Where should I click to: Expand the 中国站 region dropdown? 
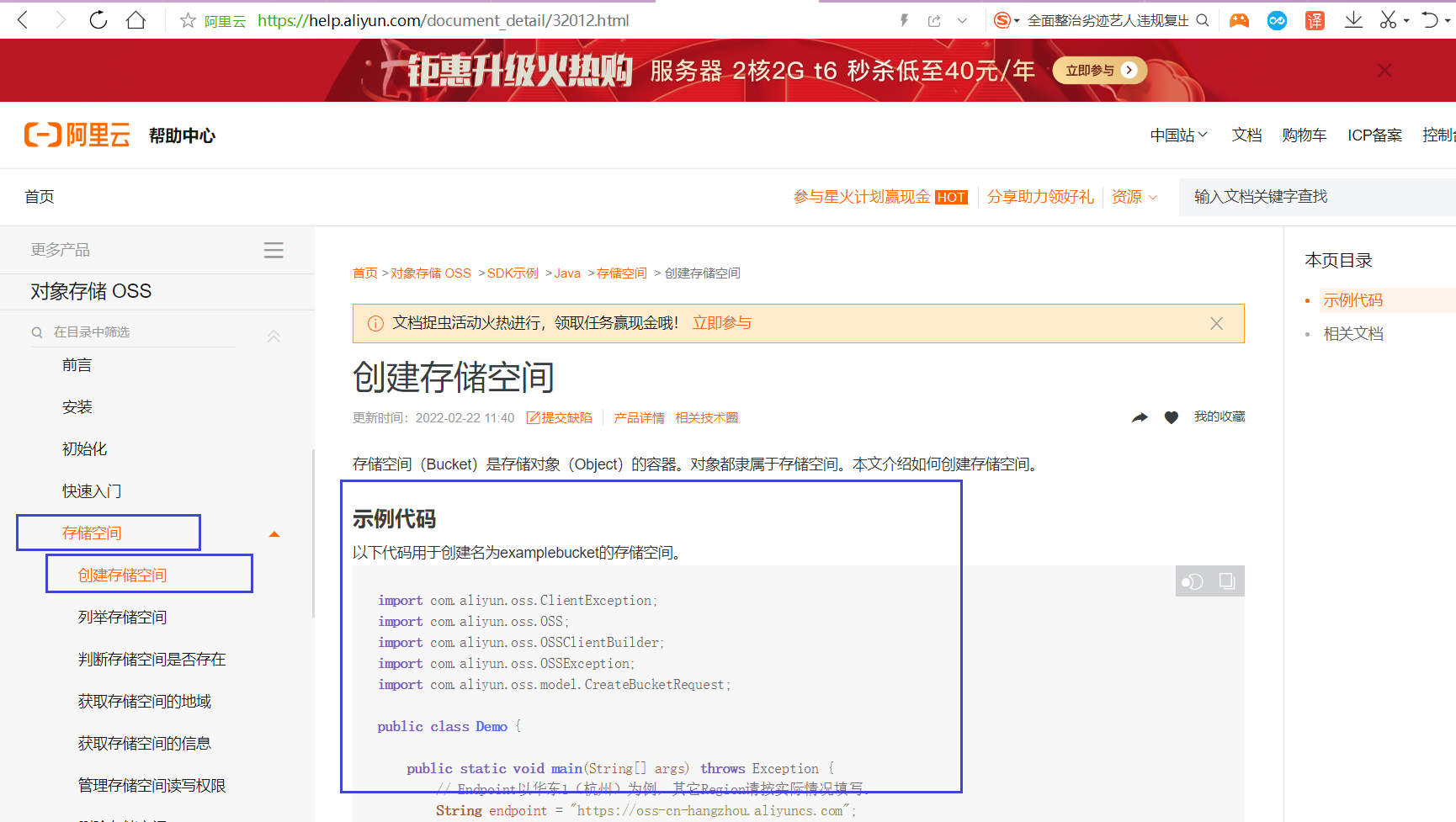point(1178,135)
